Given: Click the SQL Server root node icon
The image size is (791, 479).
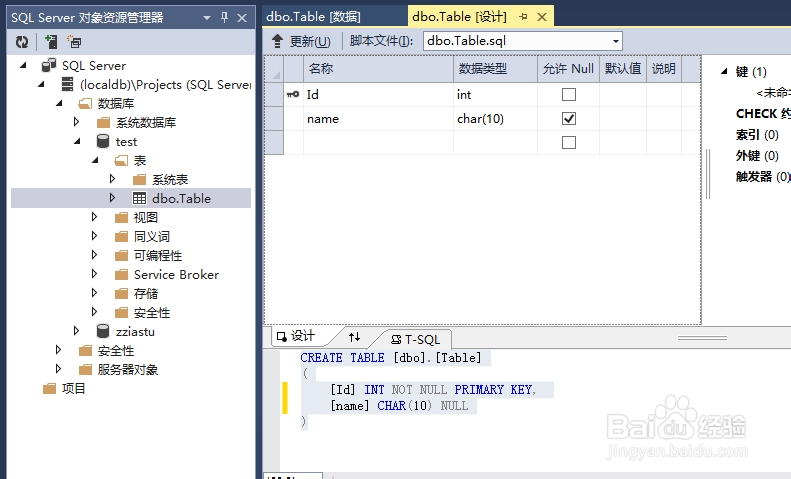Looking at the screenshot, I should coord(49,66).
